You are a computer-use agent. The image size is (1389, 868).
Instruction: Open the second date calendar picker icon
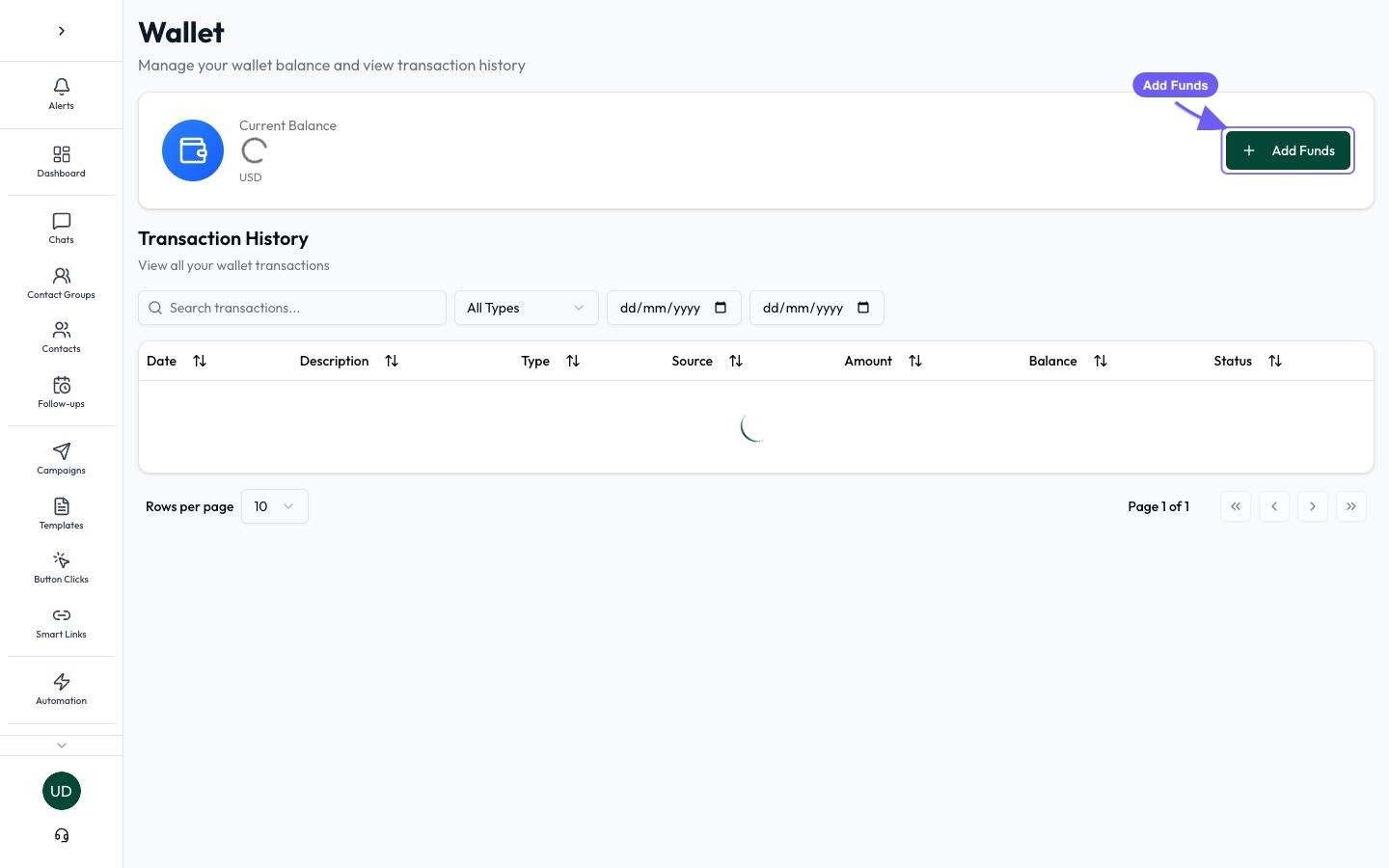(x=863, y=308)
